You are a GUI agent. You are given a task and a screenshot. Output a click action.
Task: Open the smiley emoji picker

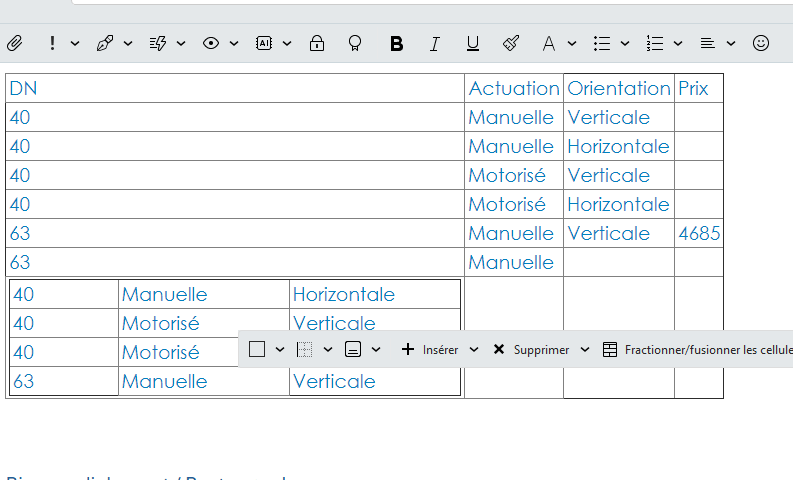(x=761, y=43)
